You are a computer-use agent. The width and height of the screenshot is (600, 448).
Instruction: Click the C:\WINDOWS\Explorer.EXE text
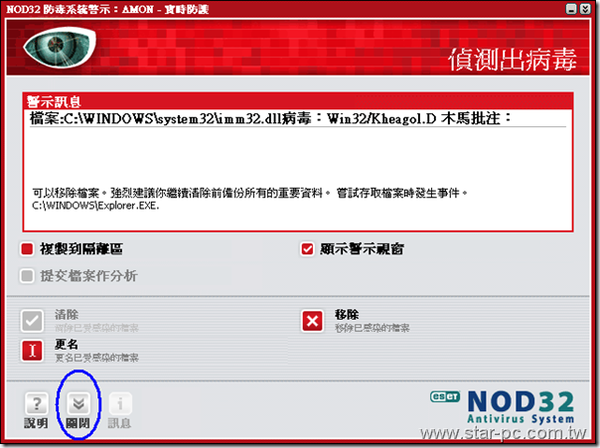click(95, 206)
